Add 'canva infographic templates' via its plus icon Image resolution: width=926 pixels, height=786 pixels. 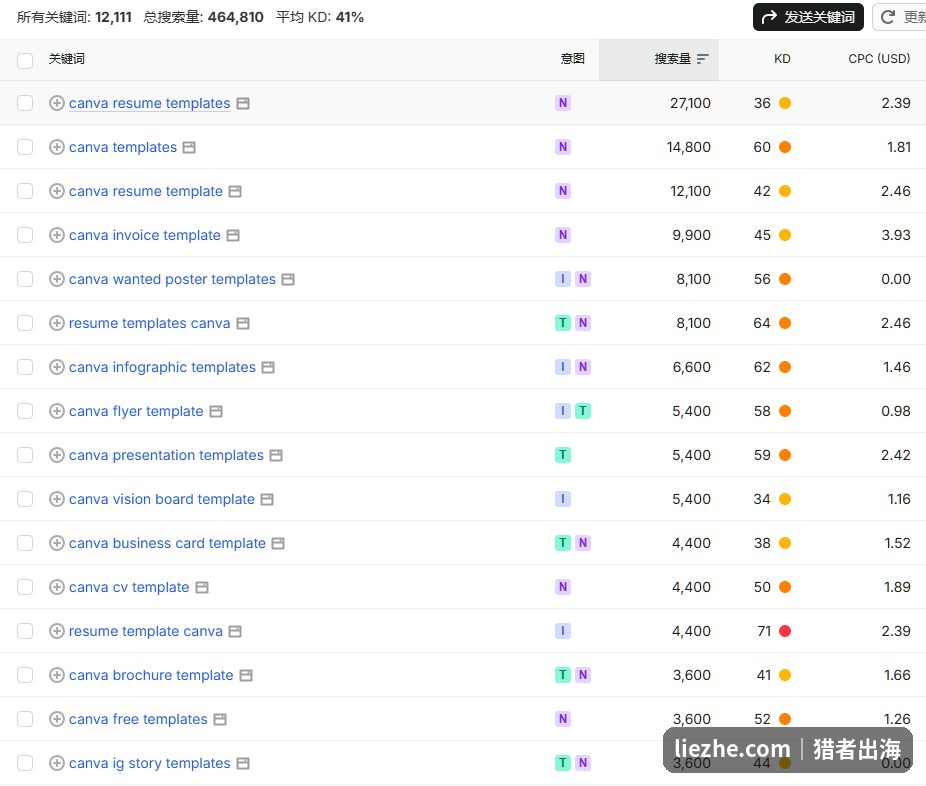(57, 367)
